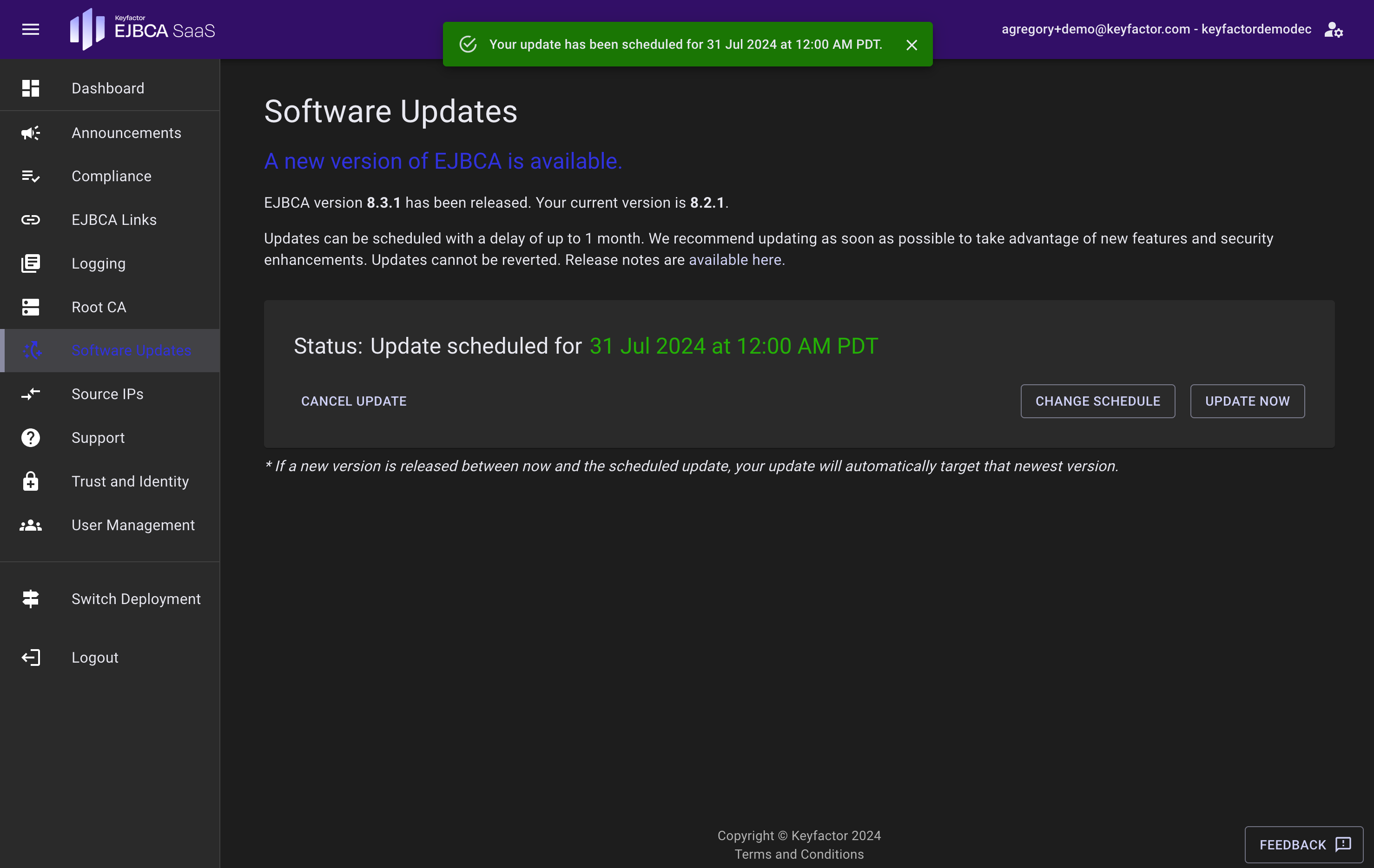Click the Root CA server icon
1374x868 pixels.
point(30,307)
